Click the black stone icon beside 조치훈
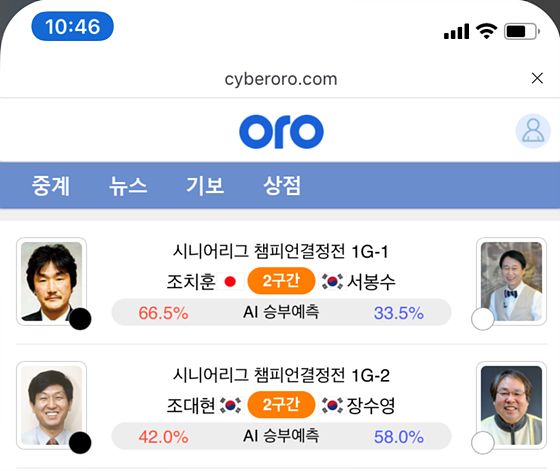Image resolution: width=560 pixels, height=471 pixels. pyautogui.click(x=80, y=319)
